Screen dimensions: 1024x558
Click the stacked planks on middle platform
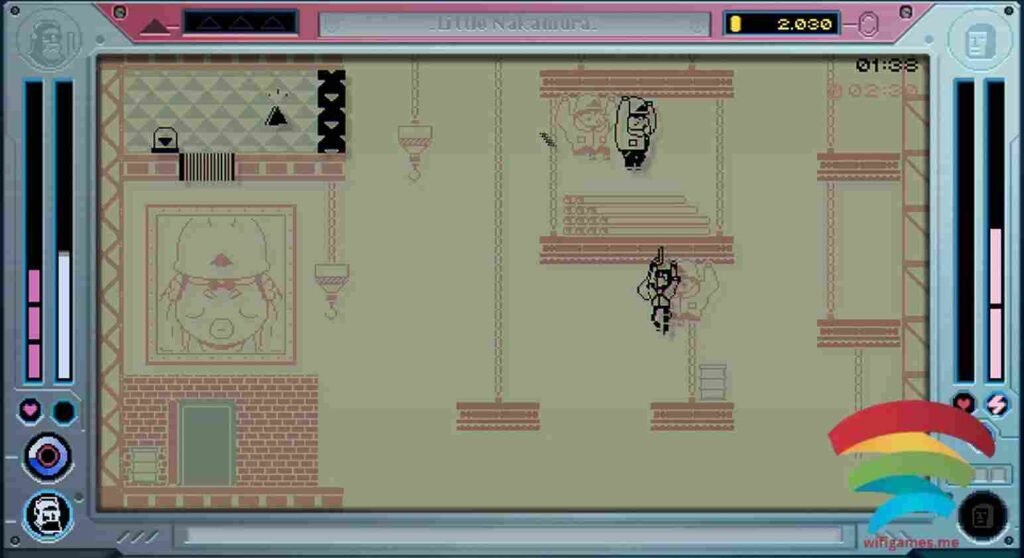pos(635,215)
